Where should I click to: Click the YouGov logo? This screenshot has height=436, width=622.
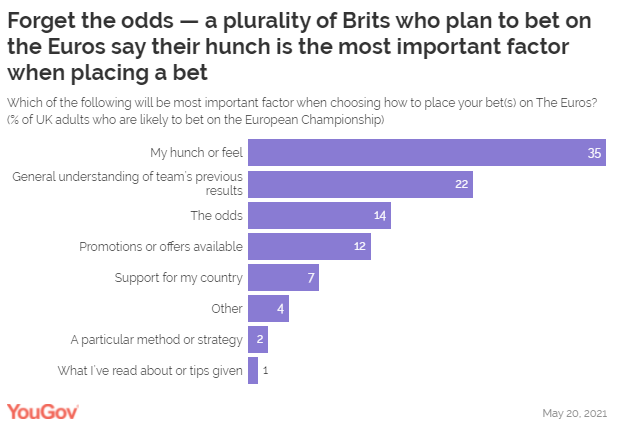pyautogui.click(x=43, y=412)
